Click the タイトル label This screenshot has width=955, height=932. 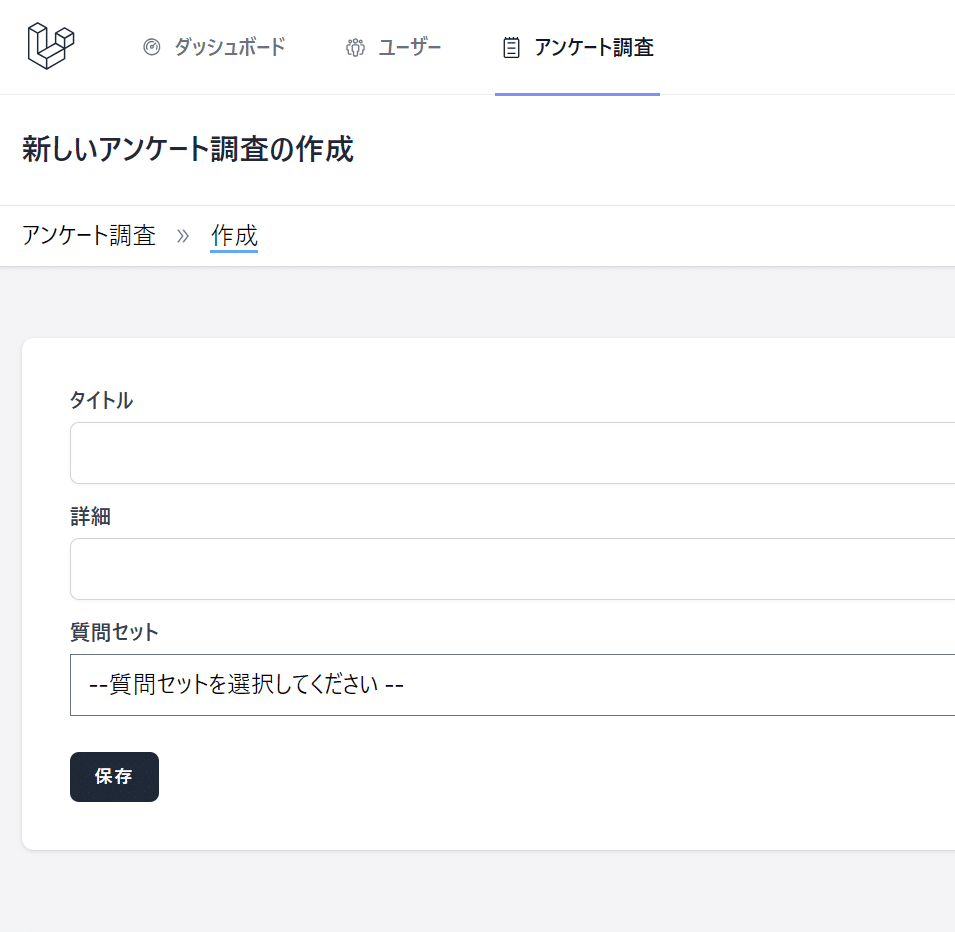click(102, 400)
